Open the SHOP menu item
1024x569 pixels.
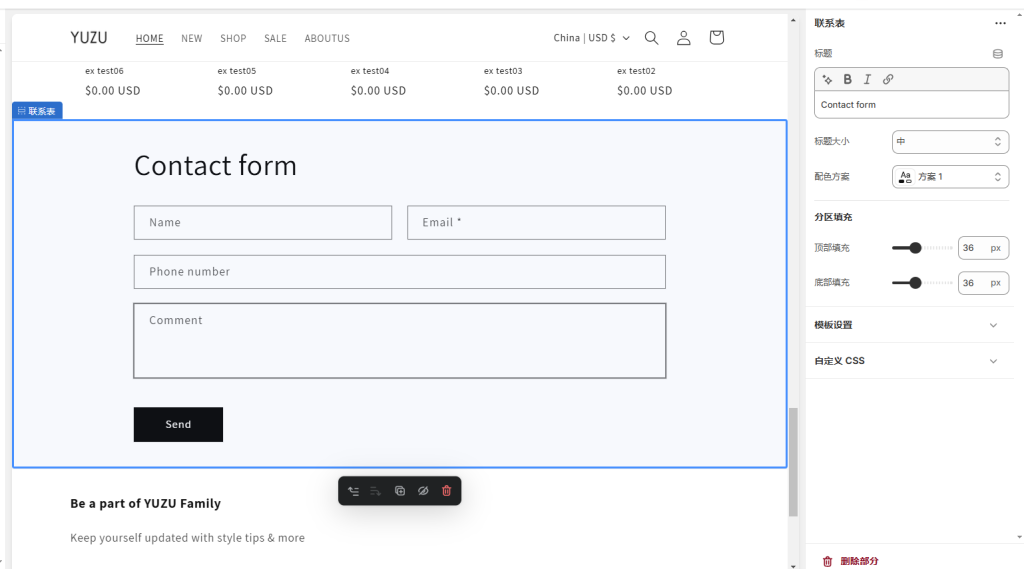(x=233, y=39)
